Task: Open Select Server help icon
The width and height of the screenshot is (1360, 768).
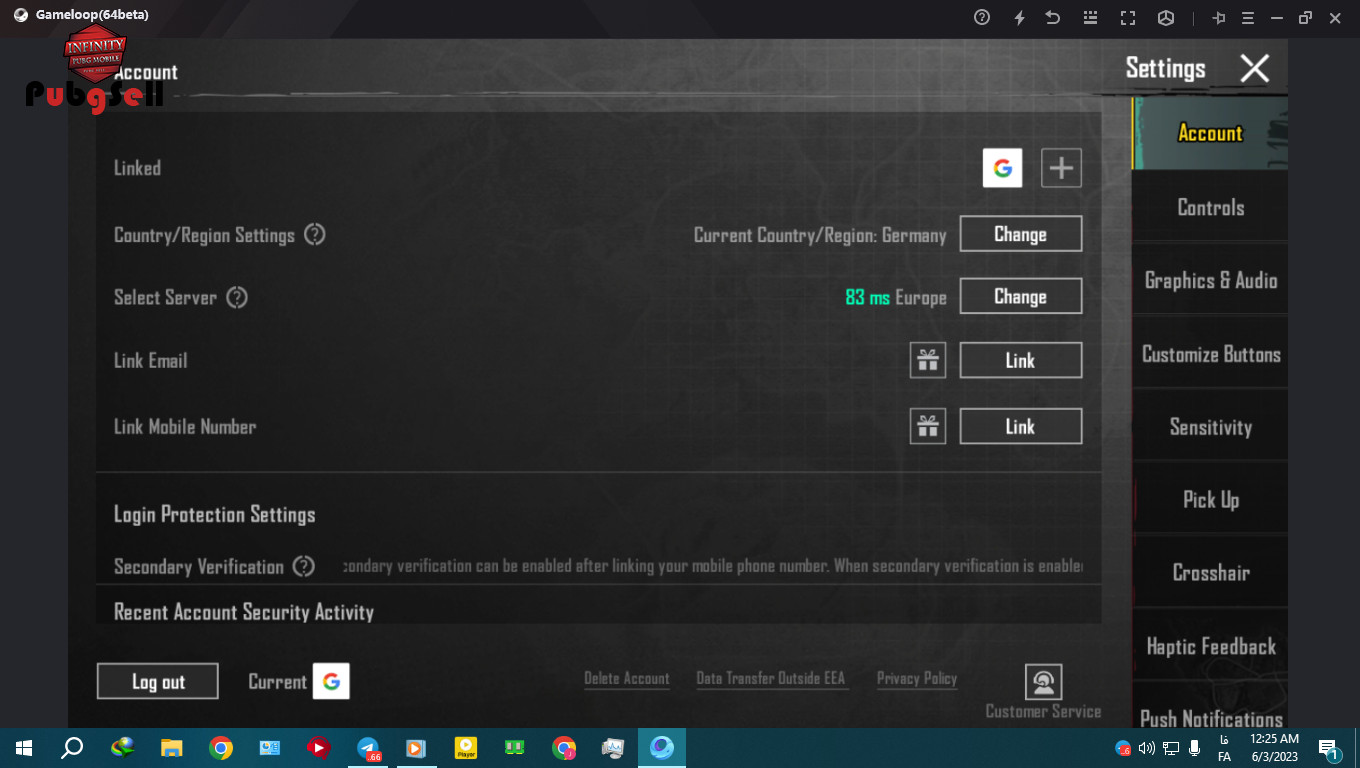Action: click(x=237, y=297)
